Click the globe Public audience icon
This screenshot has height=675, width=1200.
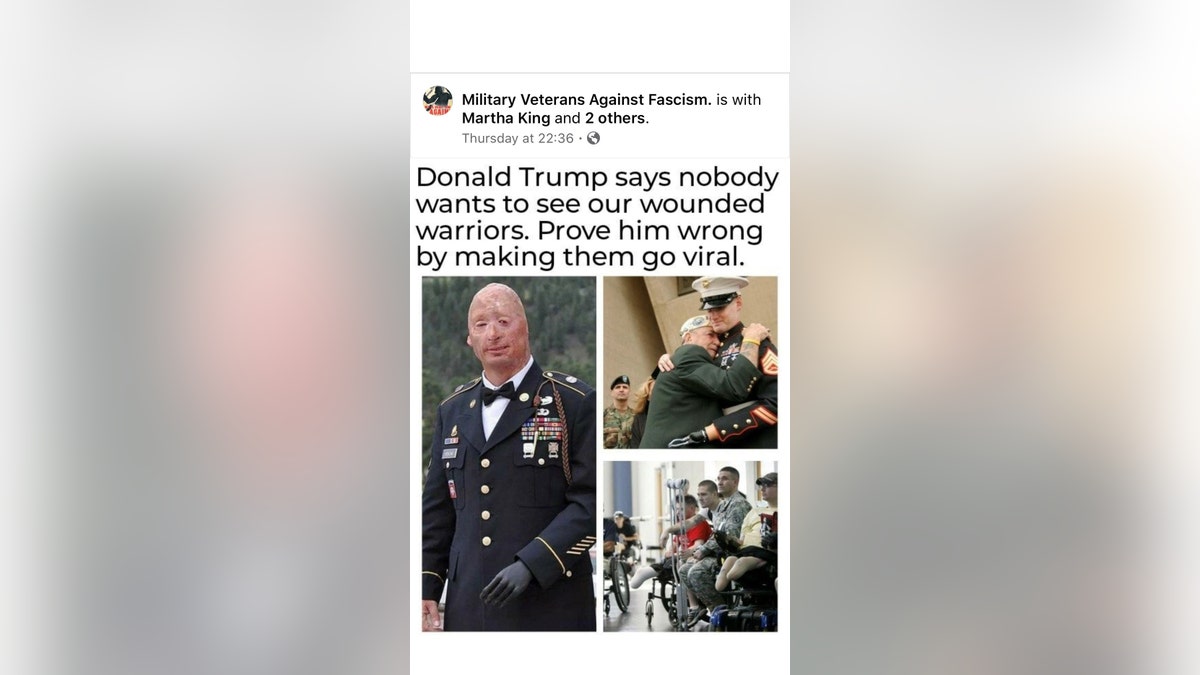[x=593, y=138]
